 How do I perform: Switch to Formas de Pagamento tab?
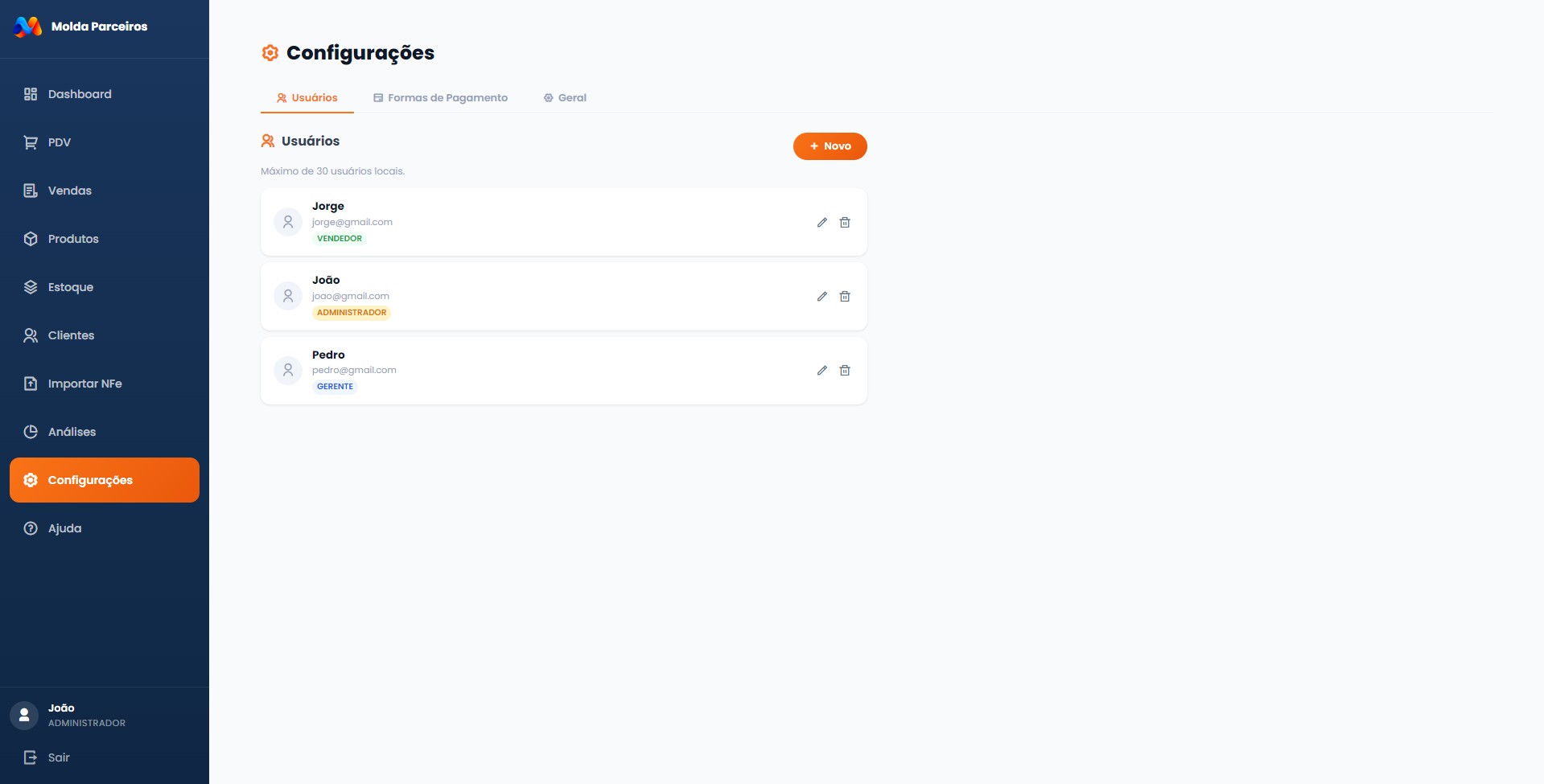pos(440,98)
